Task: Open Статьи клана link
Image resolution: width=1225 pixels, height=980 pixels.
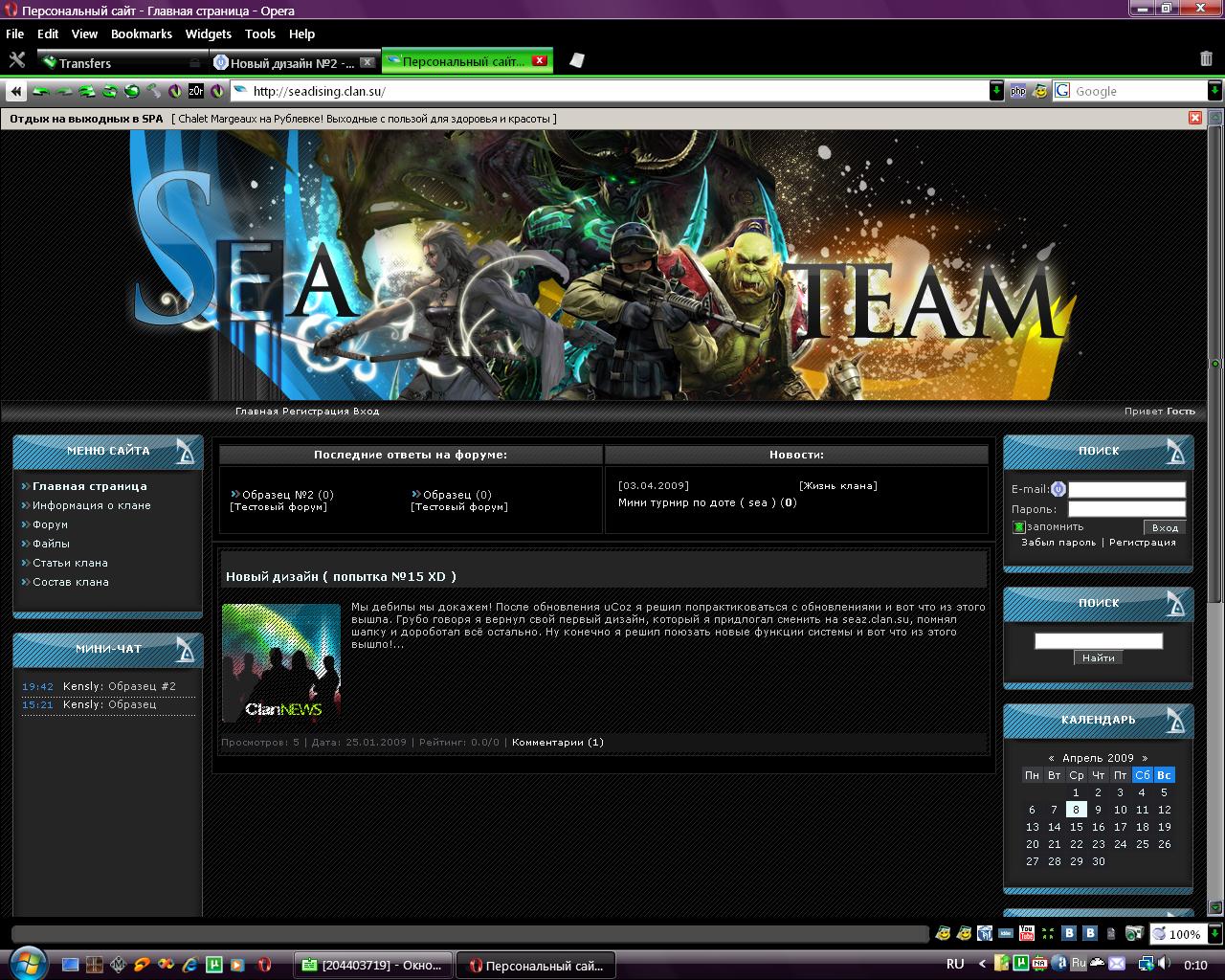Action: point(70,563)
